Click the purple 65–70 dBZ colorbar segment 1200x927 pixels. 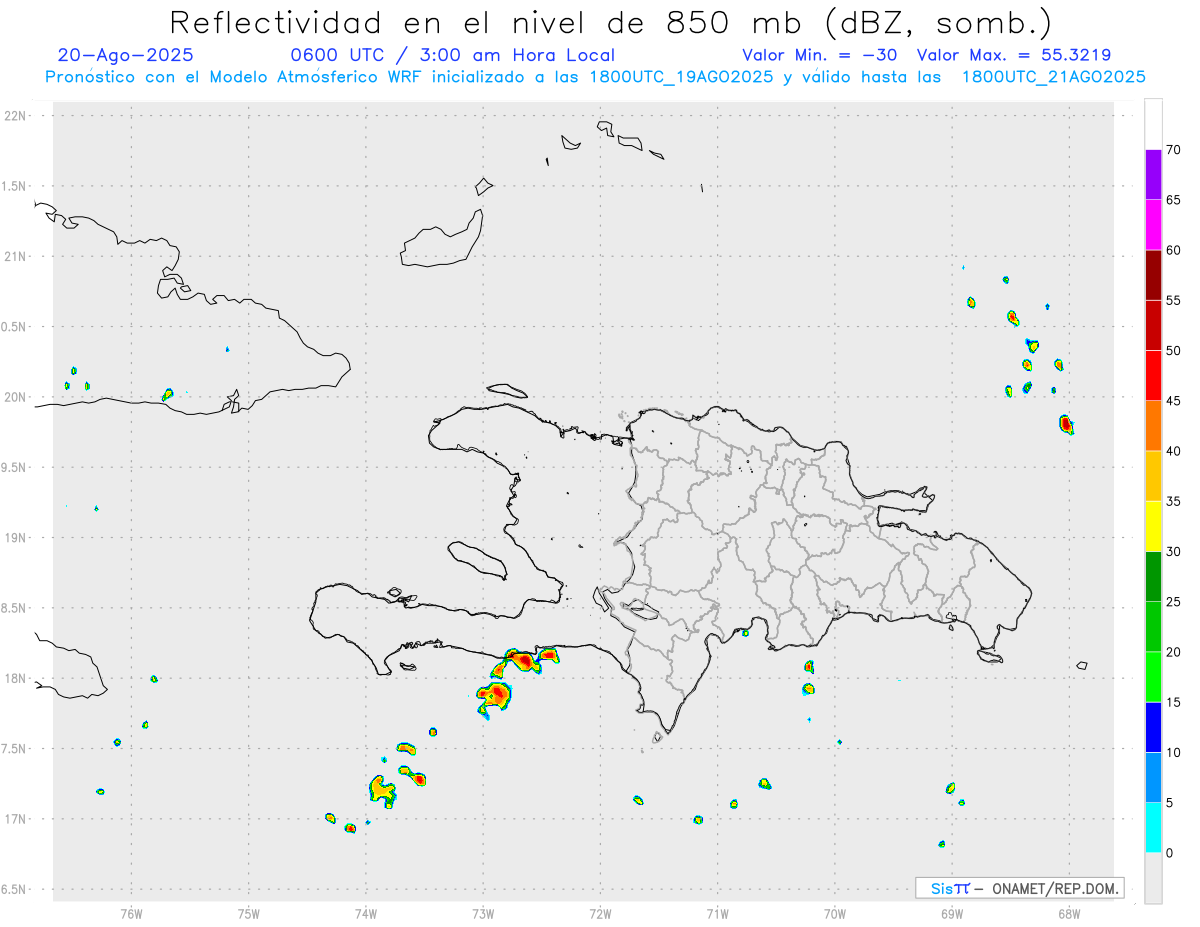click(x=1153, y=175)
